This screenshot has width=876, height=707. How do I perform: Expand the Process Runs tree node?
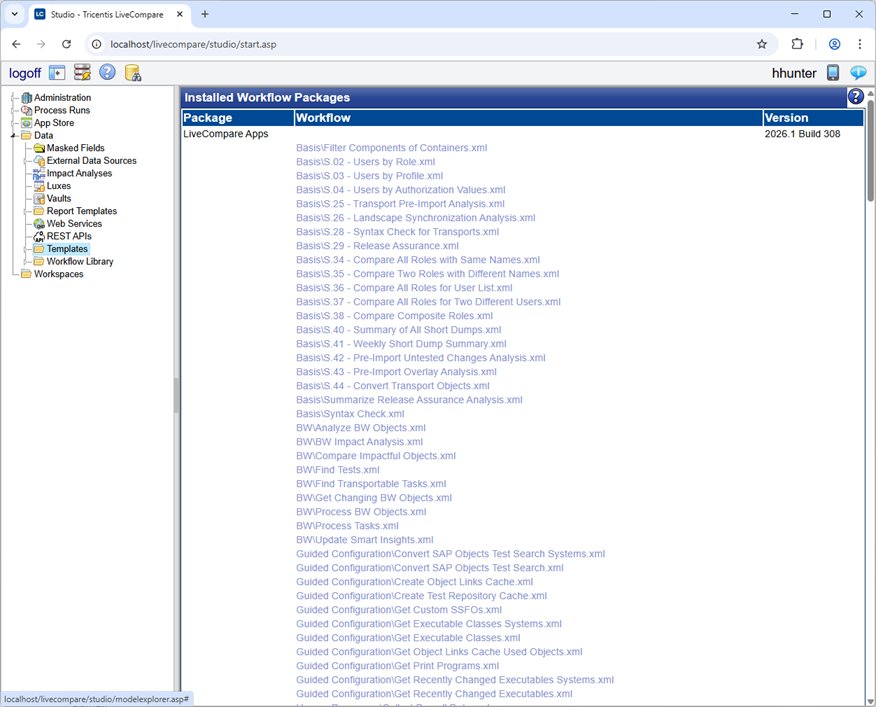[14, 111]
